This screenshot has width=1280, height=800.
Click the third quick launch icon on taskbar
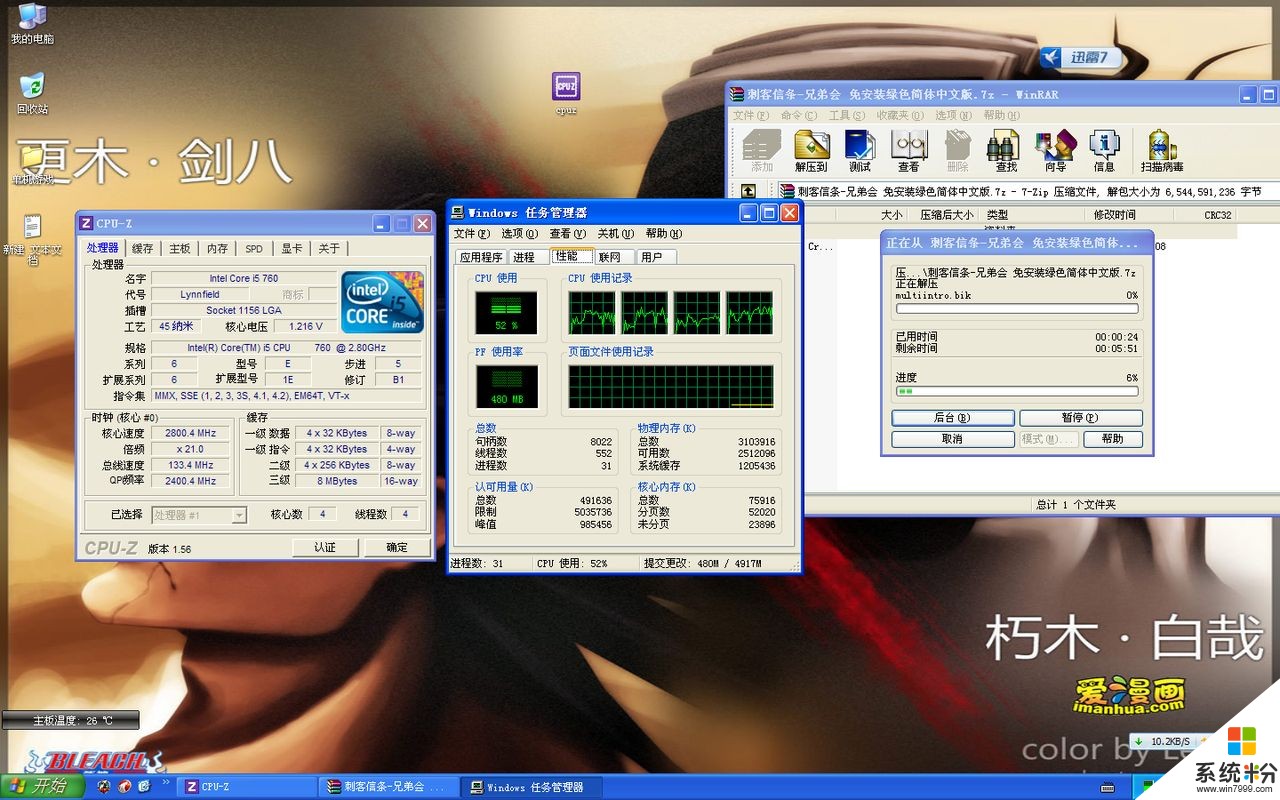pyautogui.click(x=144, y=787)
